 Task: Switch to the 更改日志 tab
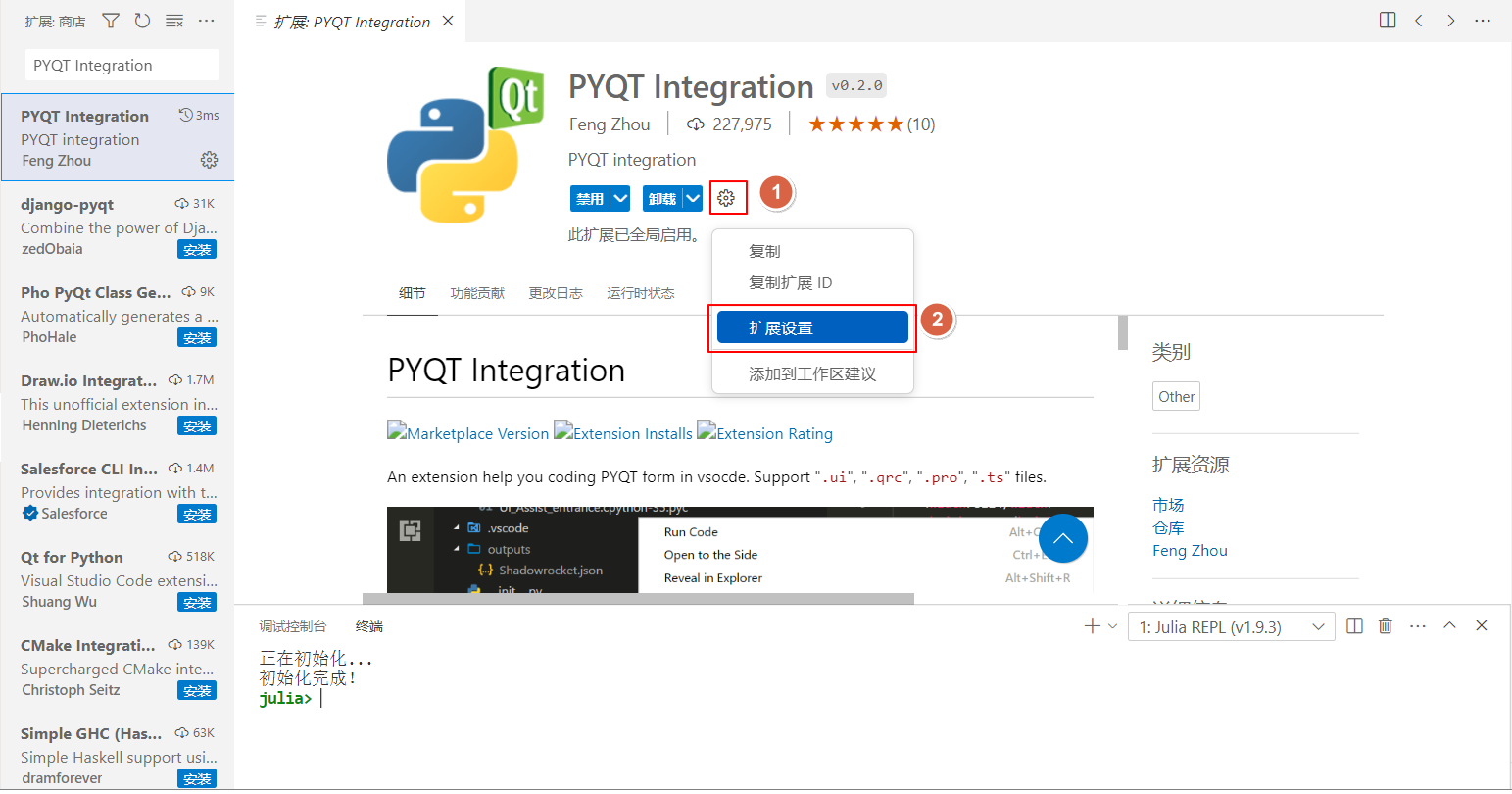coord(556,293)
